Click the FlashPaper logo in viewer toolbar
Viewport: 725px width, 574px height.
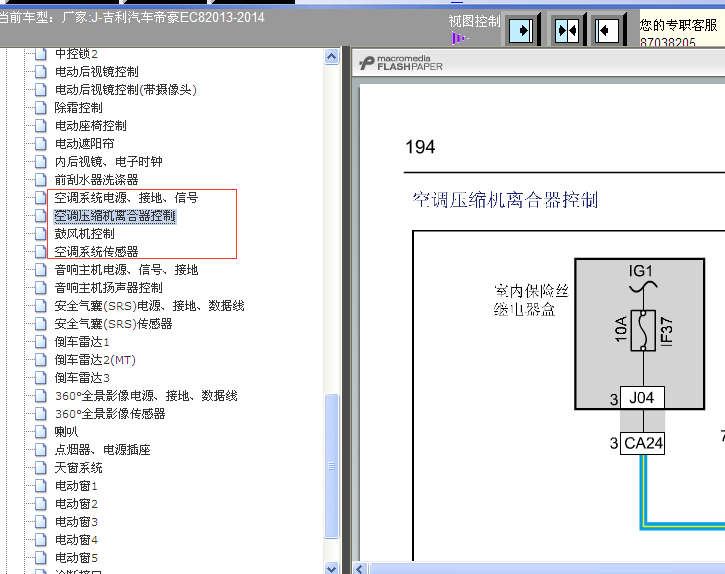(x=400, y=63)
